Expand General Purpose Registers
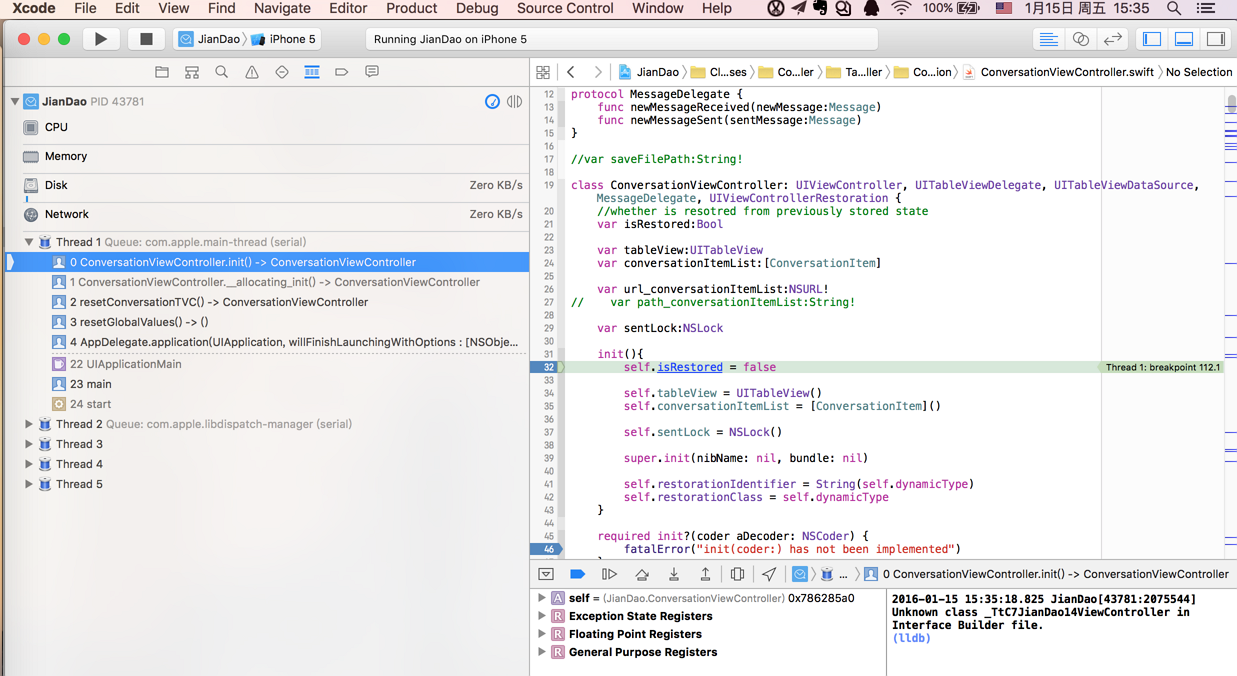This screenshot has height=676, width=1237. pos(542,652)
